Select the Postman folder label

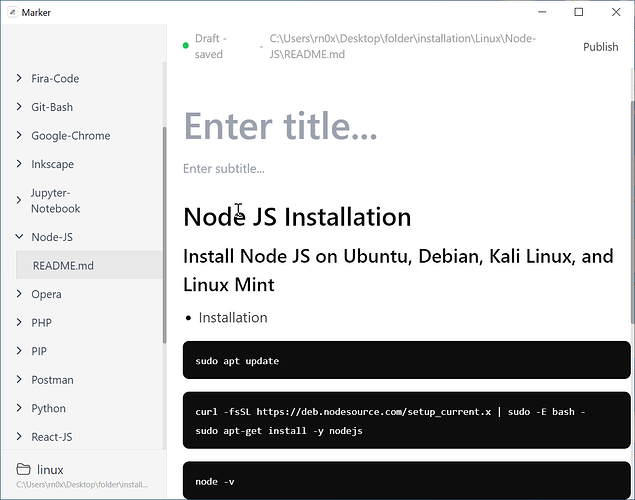53,380
